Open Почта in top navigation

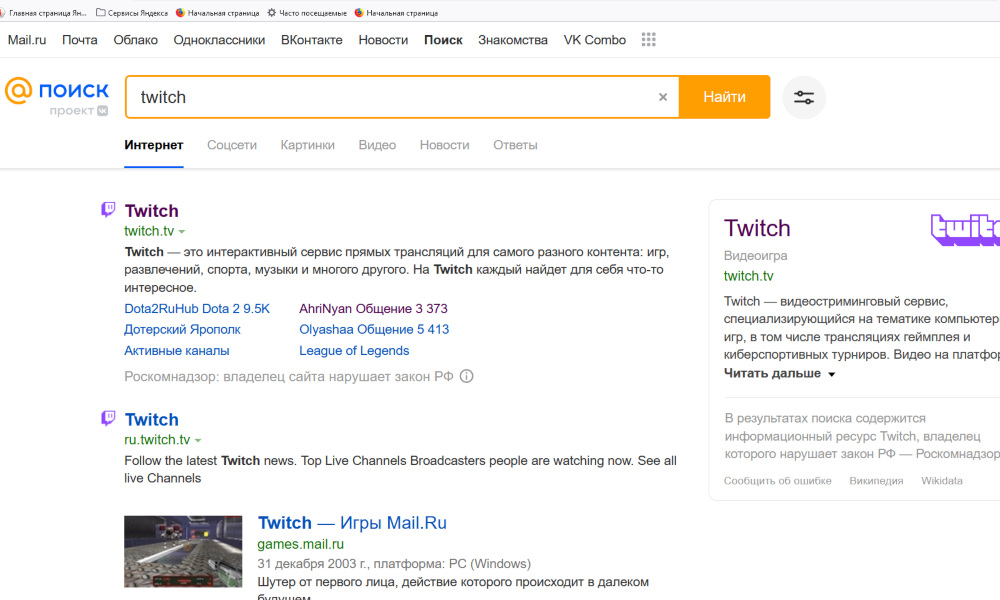pos(80,40)
